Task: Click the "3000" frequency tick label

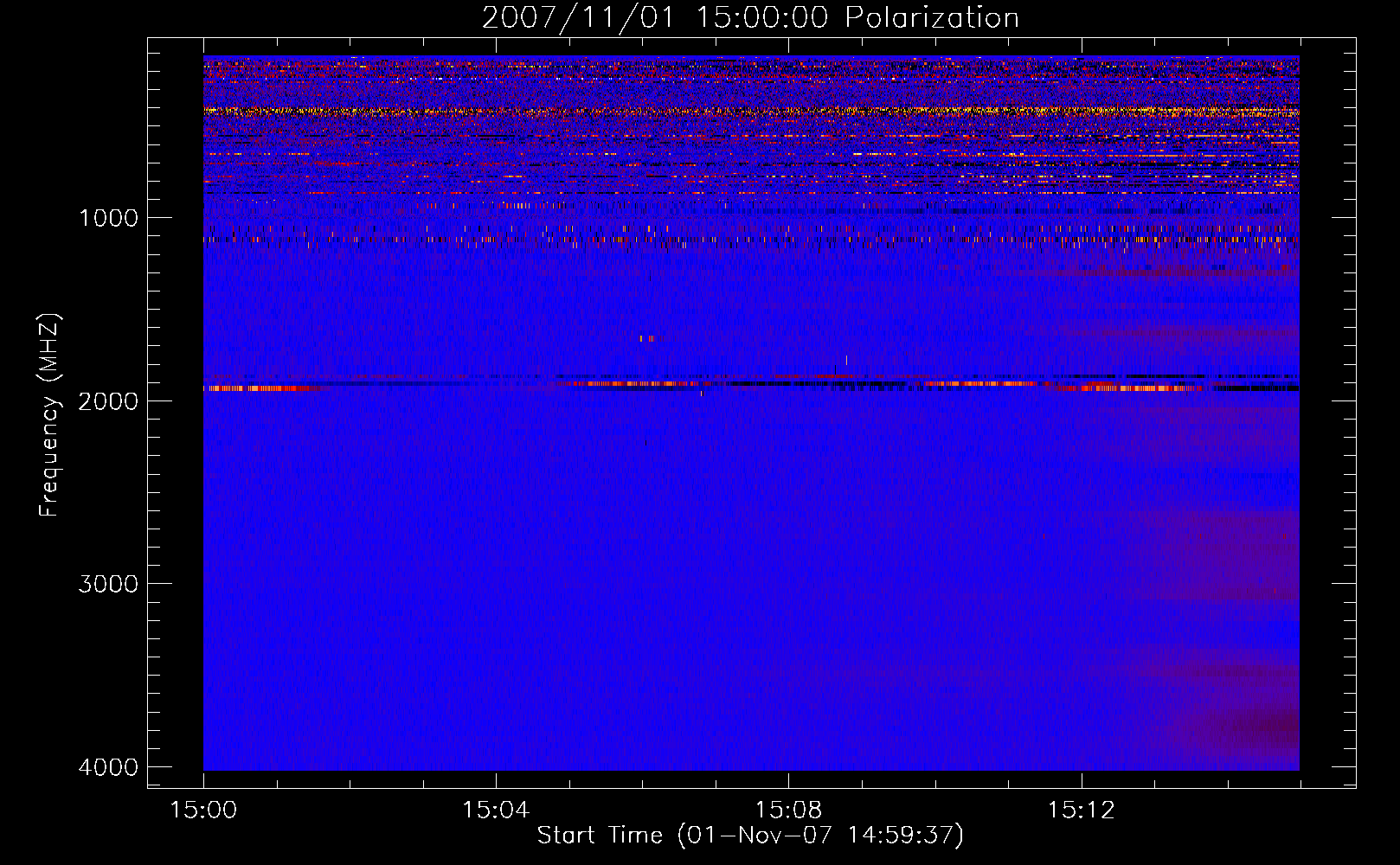Action: point(108,584)
